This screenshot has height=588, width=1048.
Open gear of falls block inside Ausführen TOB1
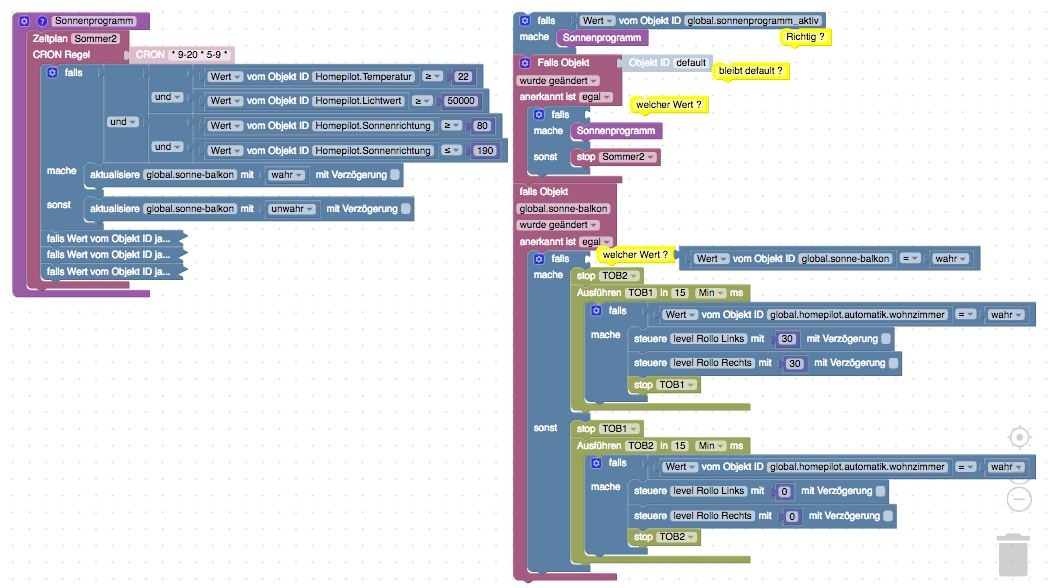pos(596,311)
